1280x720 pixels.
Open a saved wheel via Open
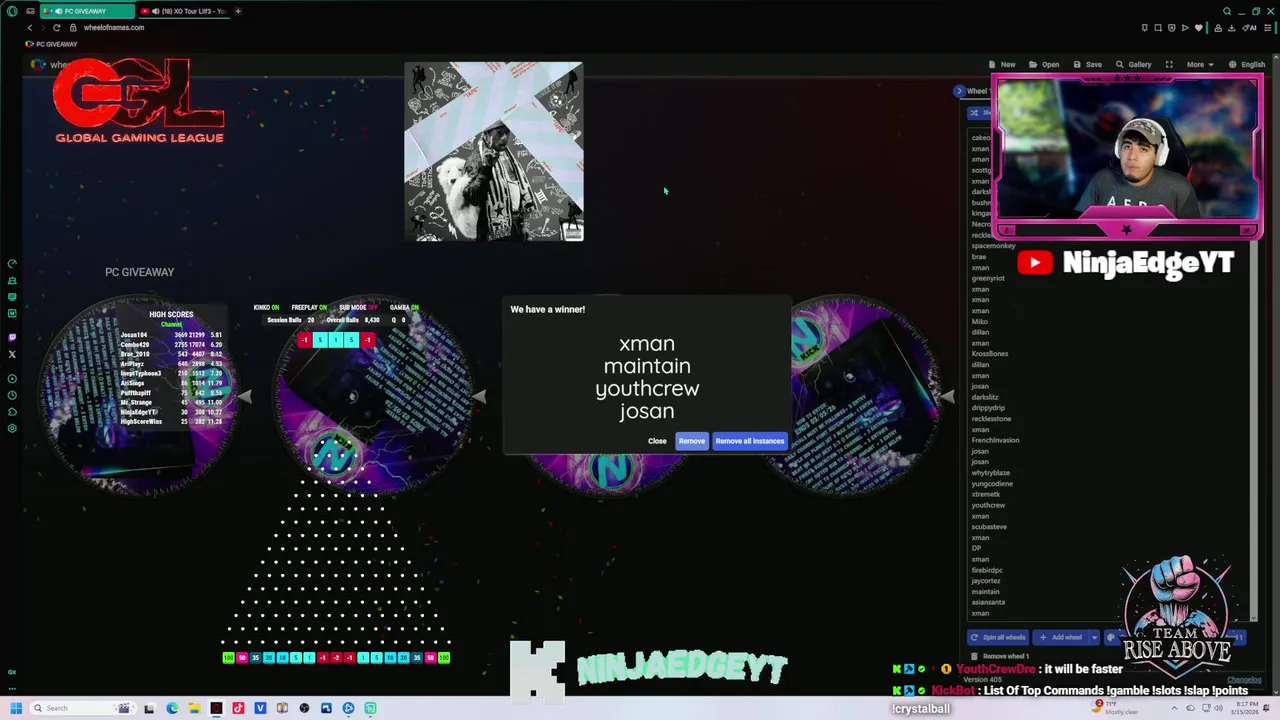1044,64
